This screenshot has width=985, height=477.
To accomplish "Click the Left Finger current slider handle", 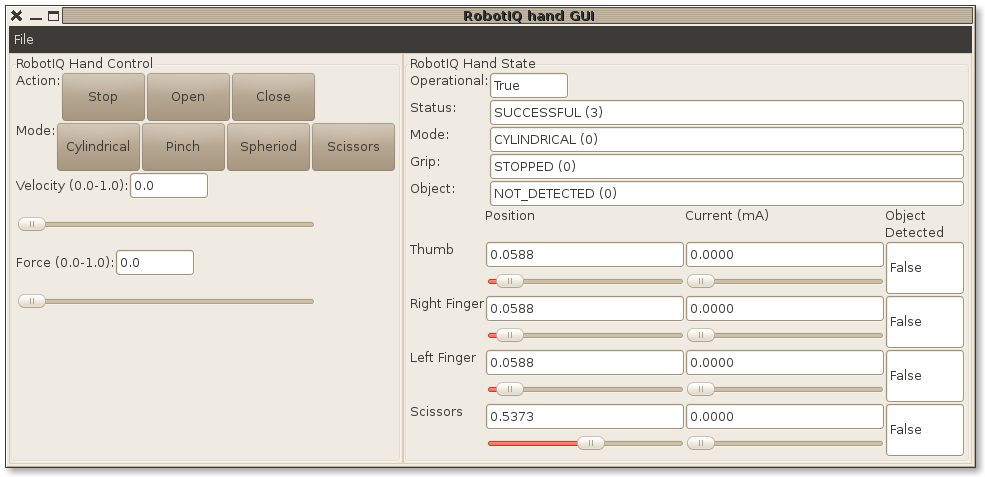I will pyautogui.click(x=700, y=390).
